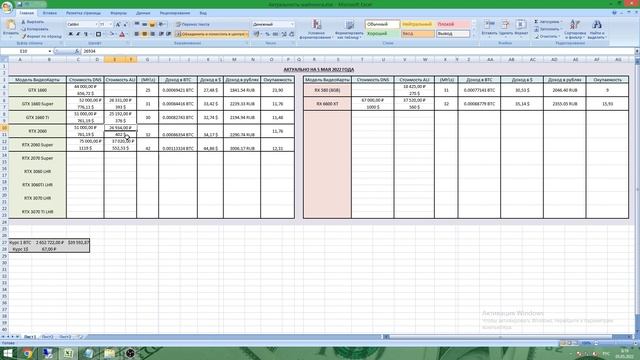This screenshot has height=360, width=640.
Task: Click the Office button logo
Action: point(7,7)
